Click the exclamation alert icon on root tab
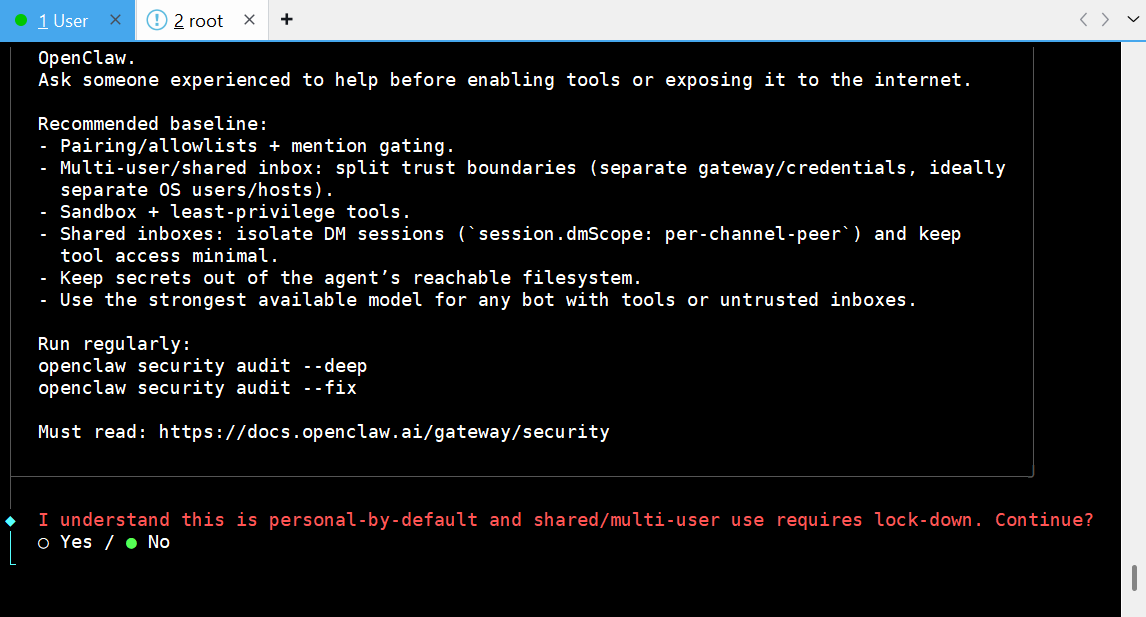Screen dimensions: 1146x617 pyautogui.click(x=157, y=20)
